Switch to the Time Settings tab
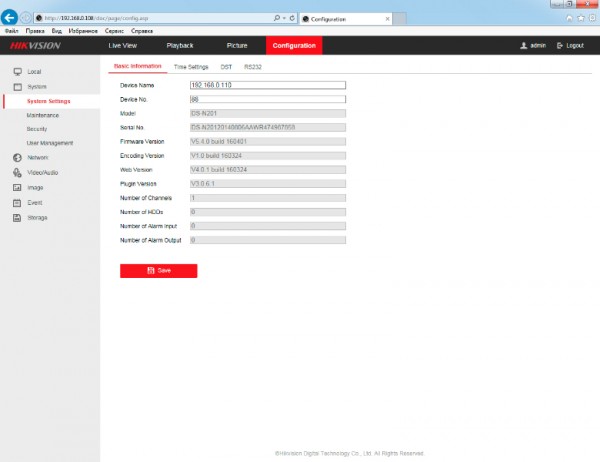This screenshot has width=600, height=462. pyautogui.click(x=191, y=67)
